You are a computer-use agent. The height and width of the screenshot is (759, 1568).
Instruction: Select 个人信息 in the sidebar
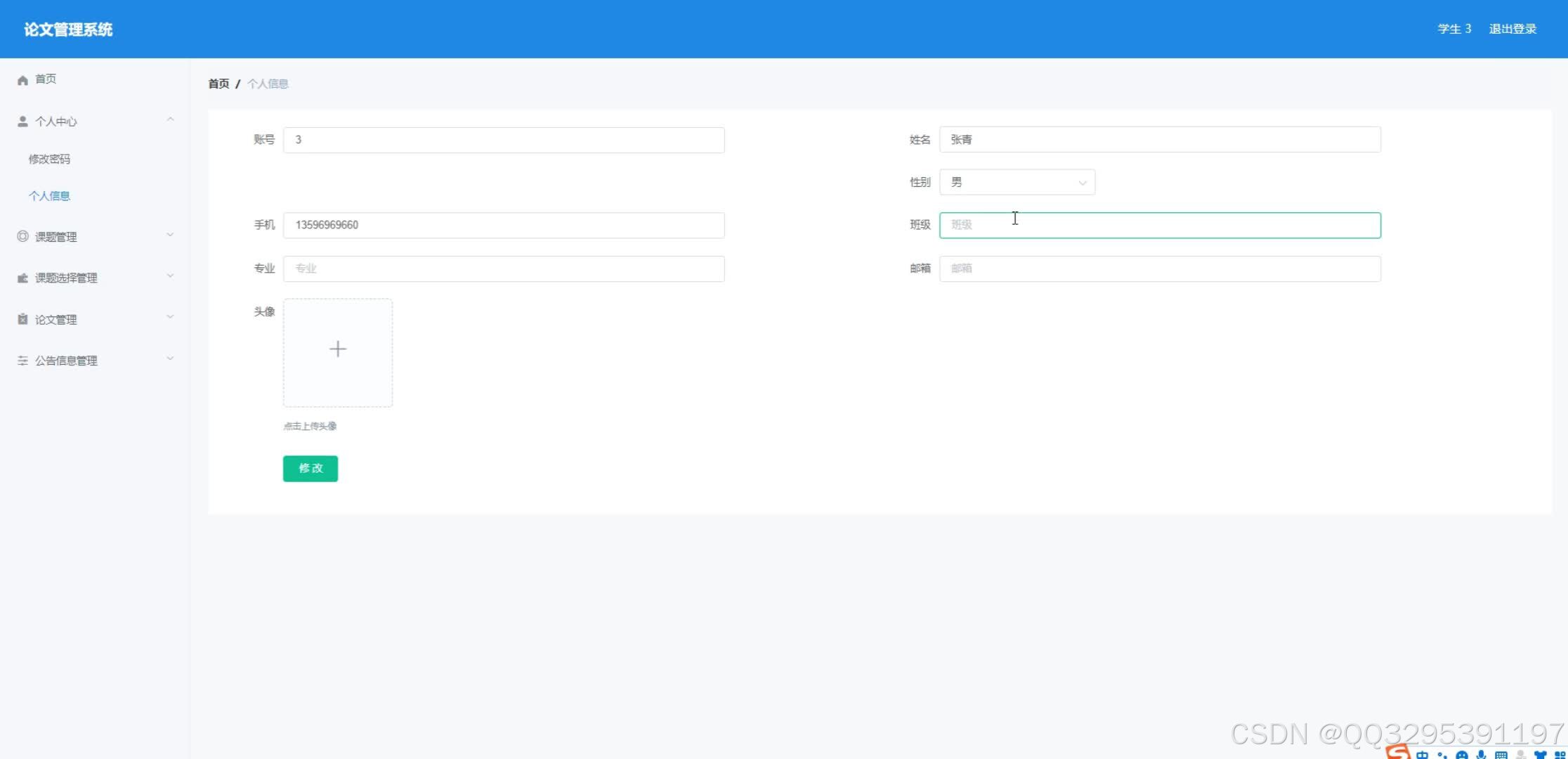(x=49, y=196)
